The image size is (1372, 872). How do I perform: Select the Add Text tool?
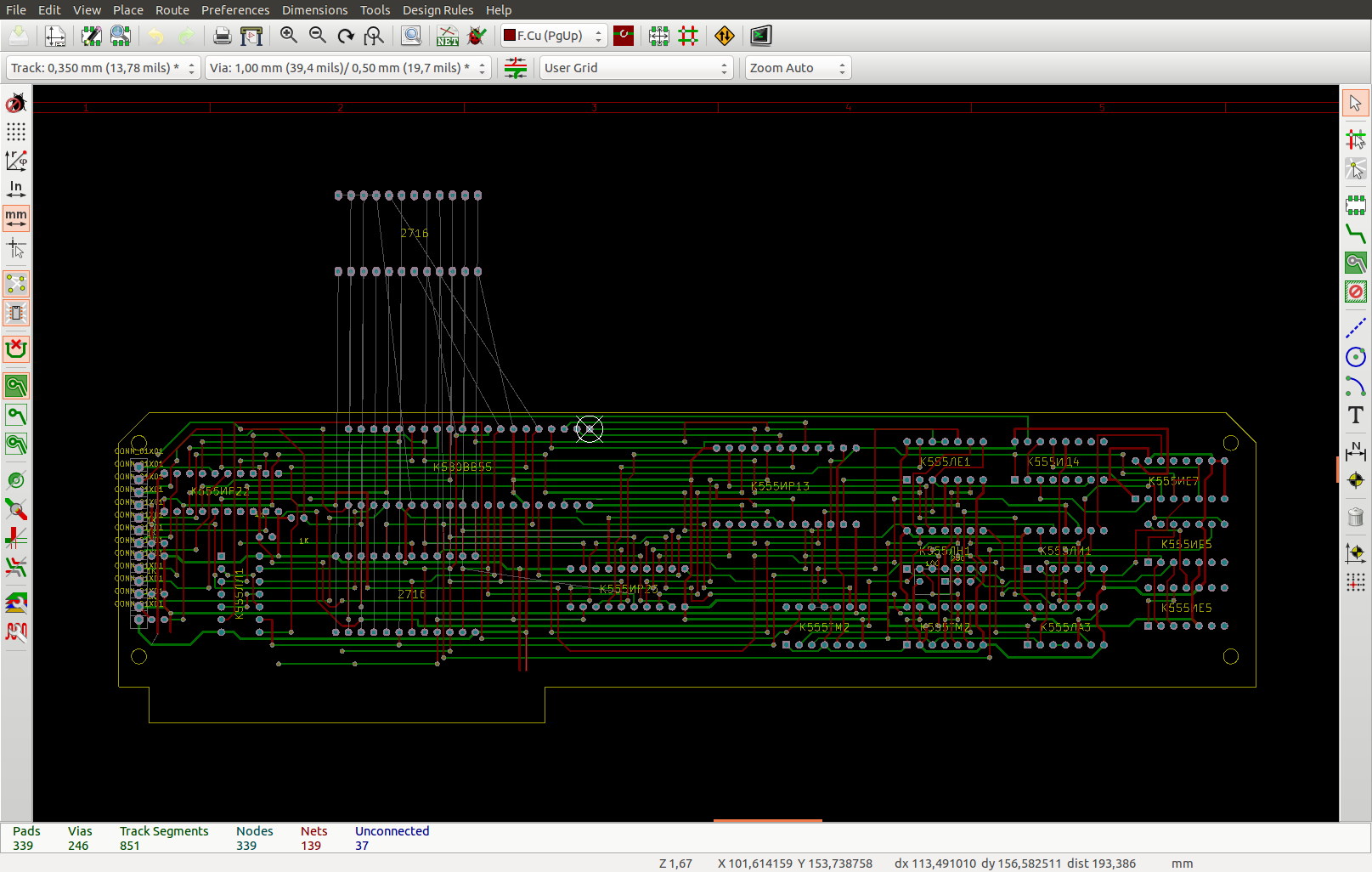tap(1355, 415)
